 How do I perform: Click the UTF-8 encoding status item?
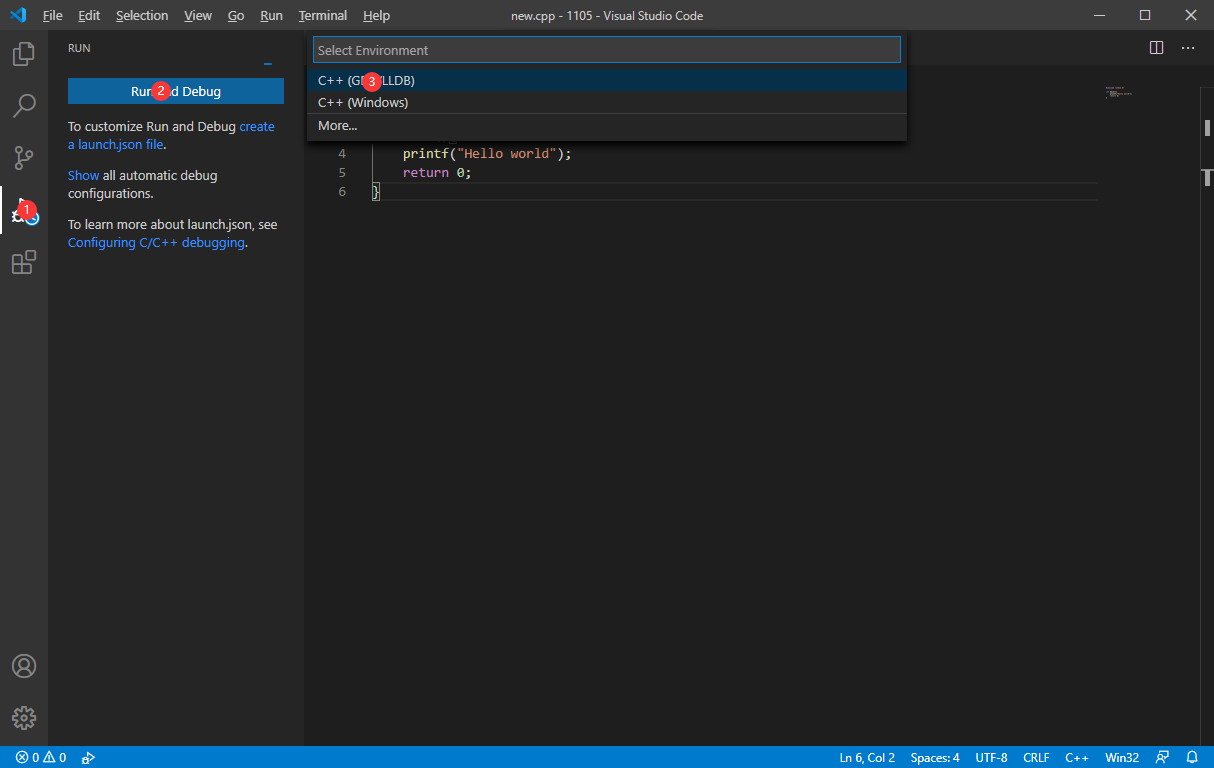pos(992,757)
